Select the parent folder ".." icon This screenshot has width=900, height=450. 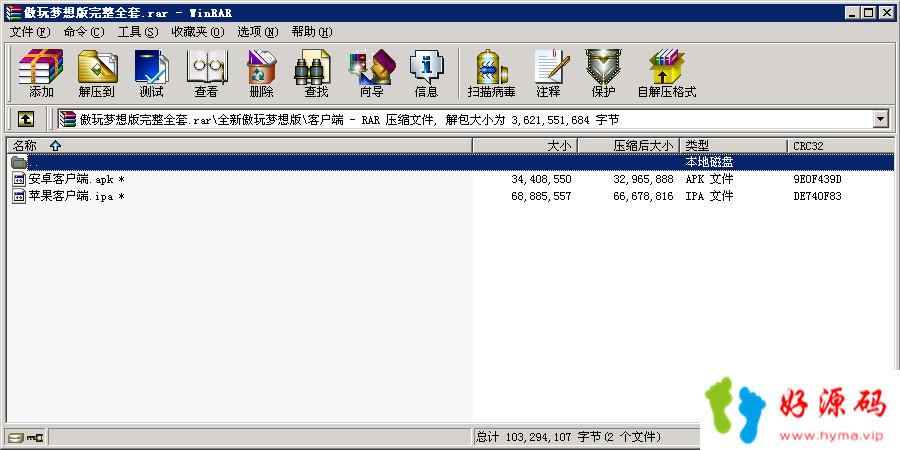pyautogui.click(x=19, y=162)
